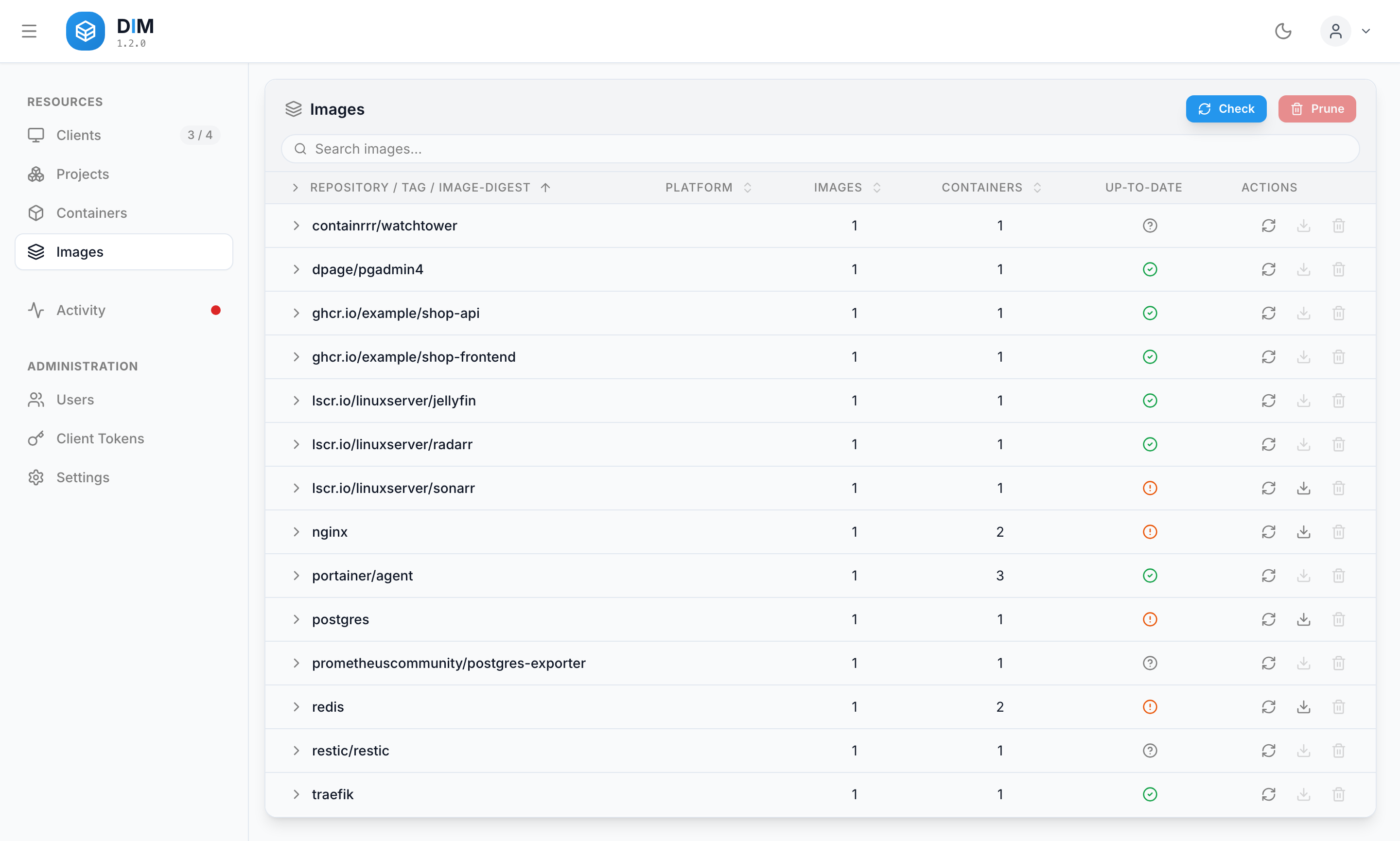Screen dimensions: 1400x841
Task: Click outdated warning icon for lscr.io/linuxserver/sonarr
Action: click(1150, 488)
